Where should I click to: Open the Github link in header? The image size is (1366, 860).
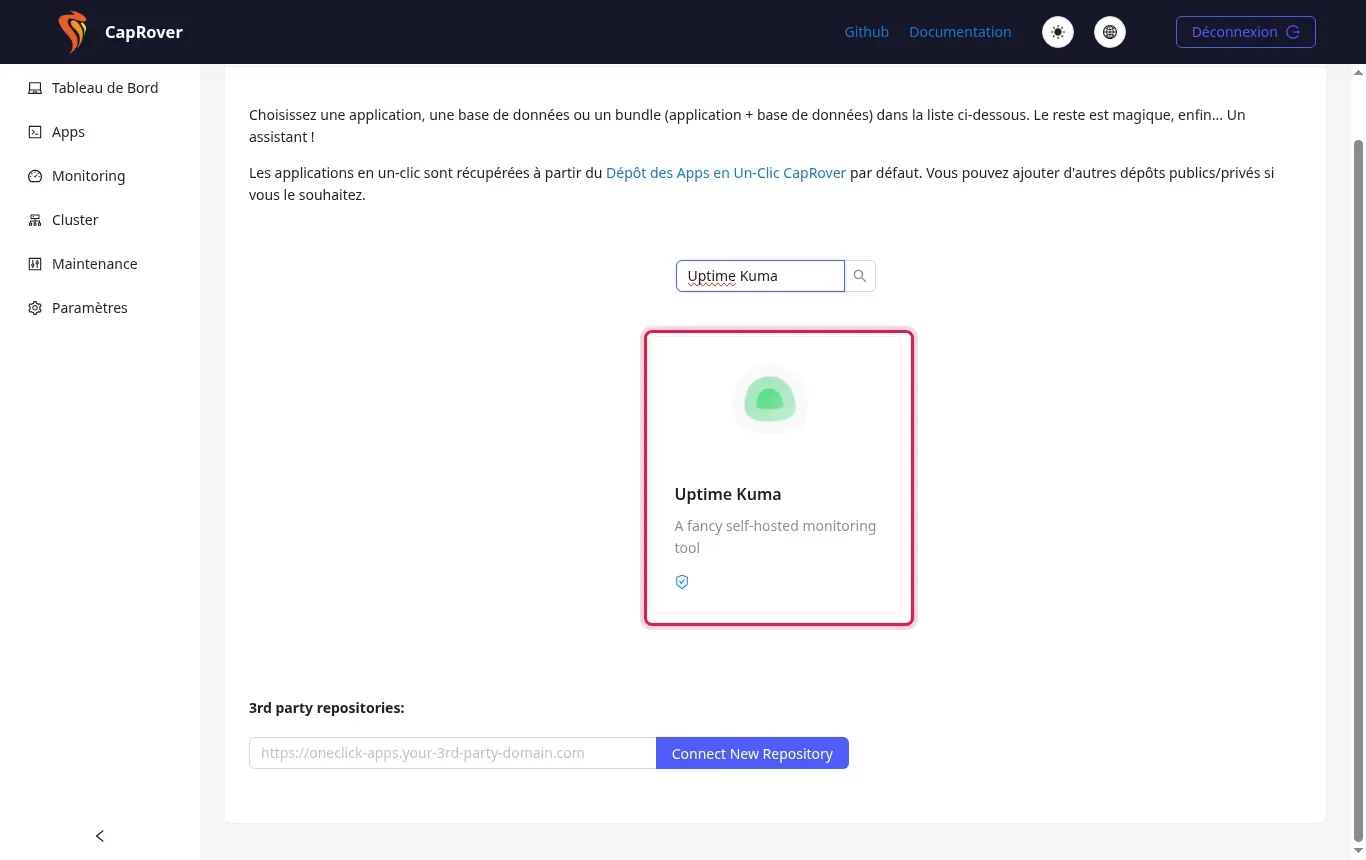tap(866, 32)
